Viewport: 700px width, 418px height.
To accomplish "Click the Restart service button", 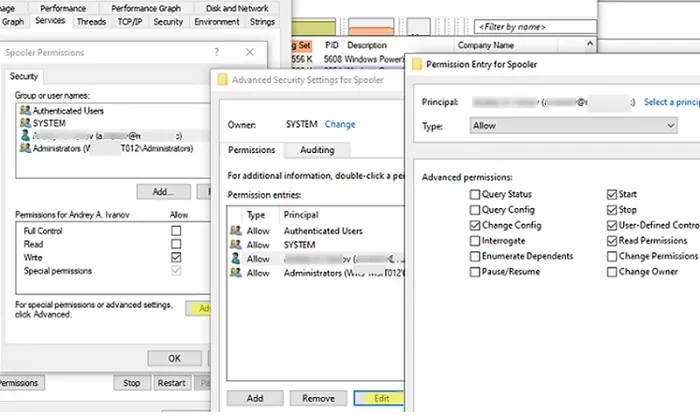I will point(173,382).
